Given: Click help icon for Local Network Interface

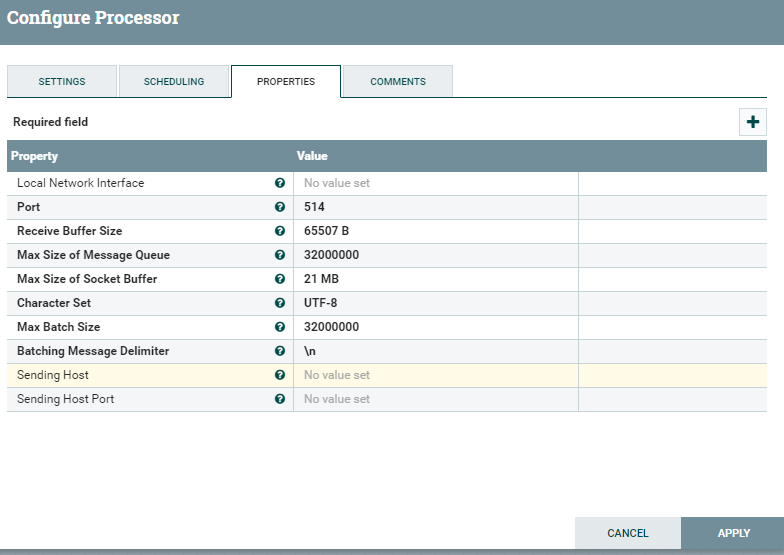Looking at the screenshot, I should (x=280, y=183).
